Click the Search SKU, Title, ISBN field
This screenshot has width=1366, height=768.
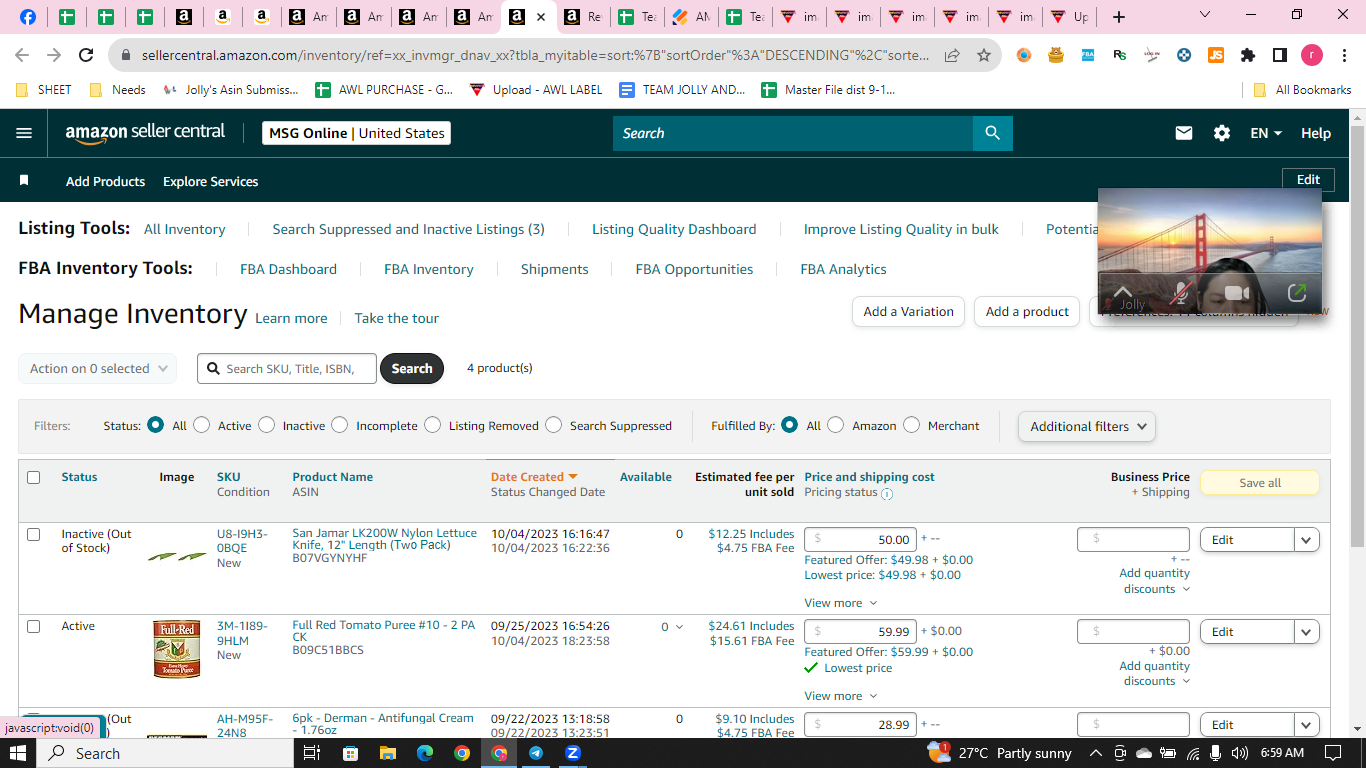287,369
